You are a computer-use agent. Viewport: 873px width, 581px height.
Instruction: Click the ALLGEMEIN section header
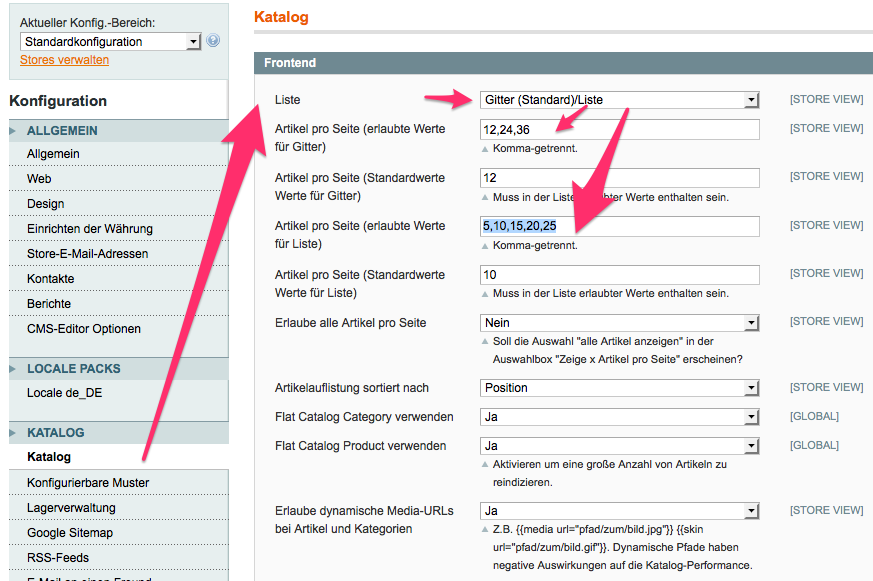click(x=119, y=131)
